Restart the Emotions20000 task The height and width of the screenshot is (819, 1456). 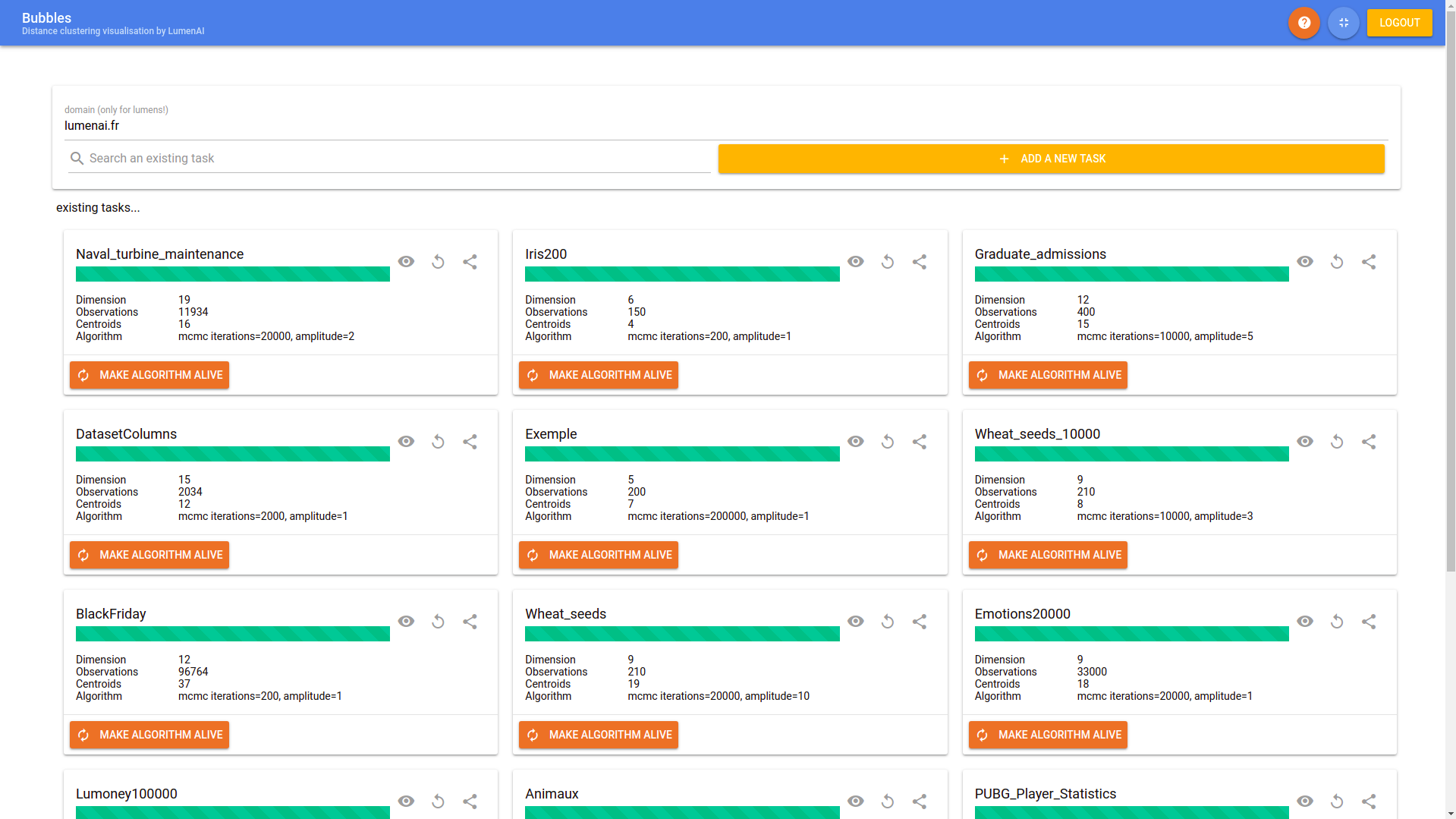(x=1336, y=622)
